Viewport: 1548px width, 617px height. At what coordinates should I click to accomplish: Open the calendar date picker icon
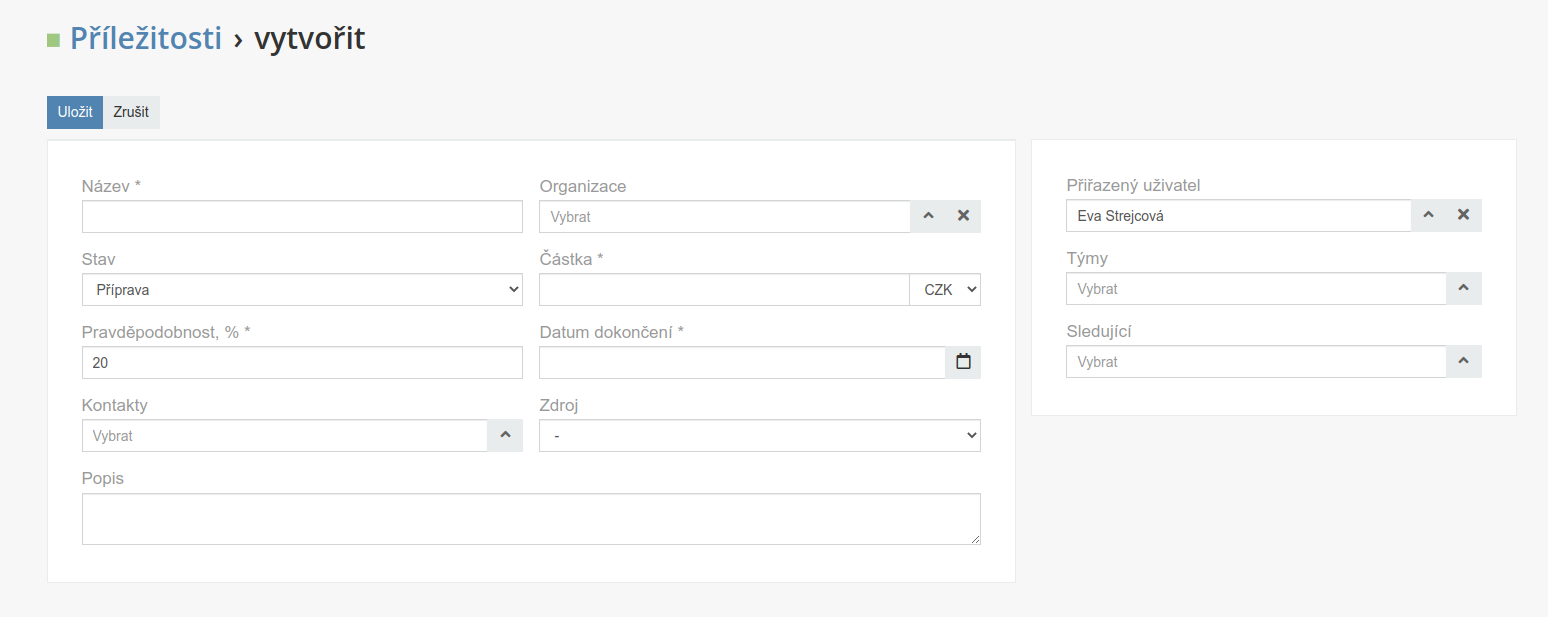pos(963,362)
